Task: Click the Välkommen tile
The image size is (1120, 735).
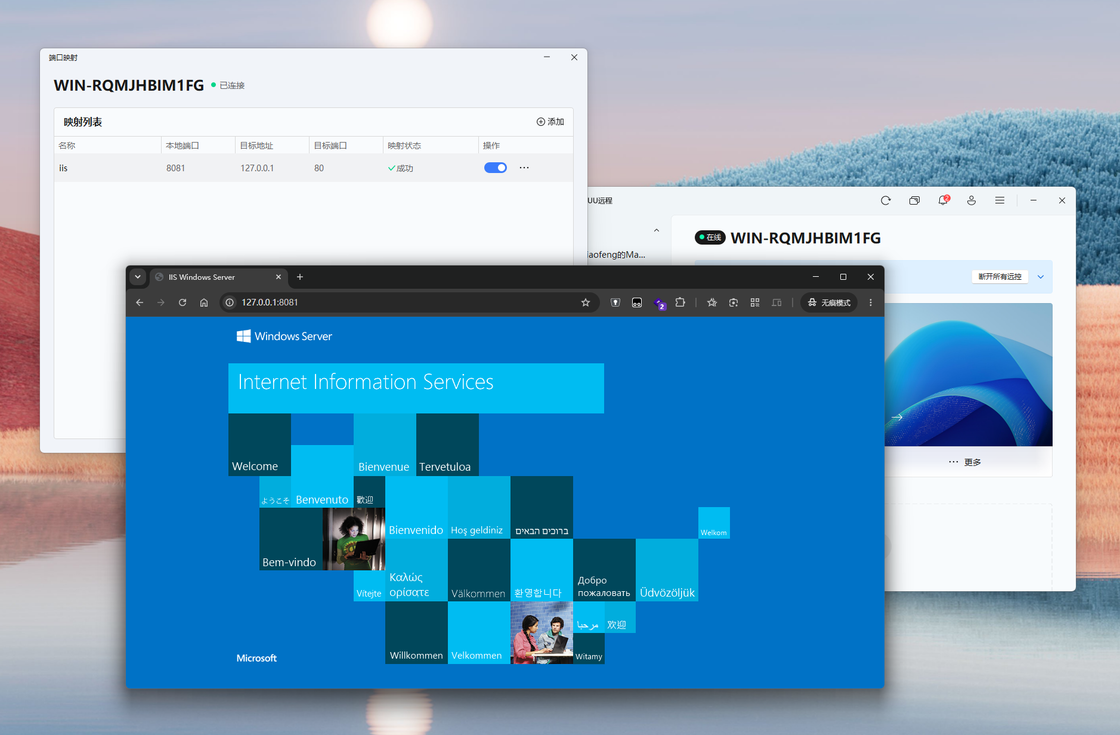Action: tap(479, 570)
